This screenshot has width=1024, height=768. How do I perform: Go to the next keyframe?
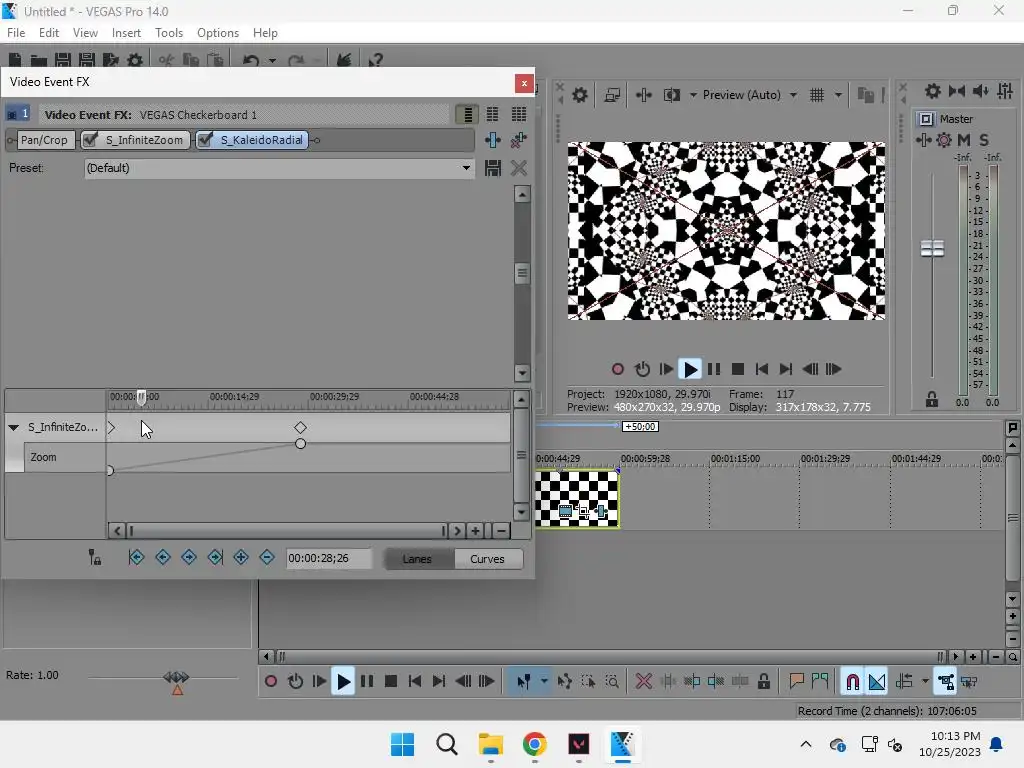[x=189, y=557]
